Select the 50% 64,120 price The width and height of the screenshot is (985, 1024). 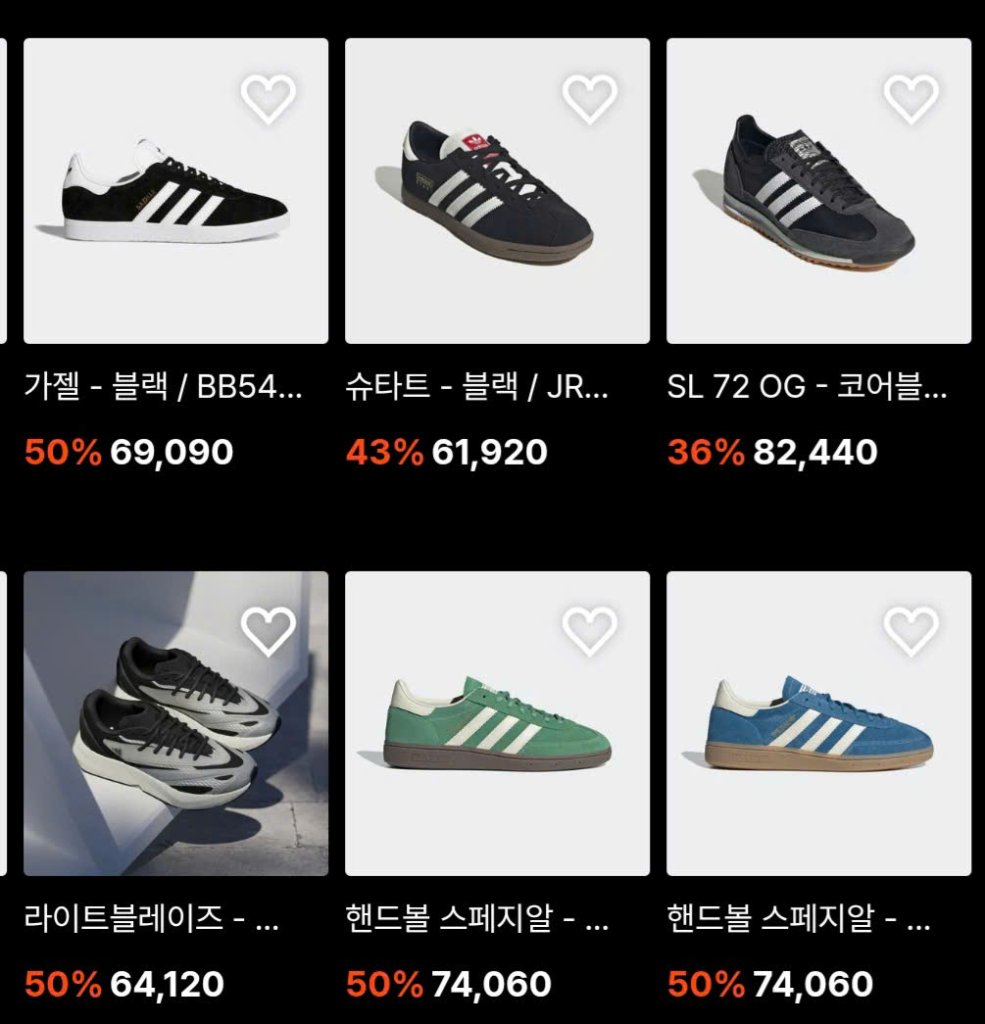124,984
